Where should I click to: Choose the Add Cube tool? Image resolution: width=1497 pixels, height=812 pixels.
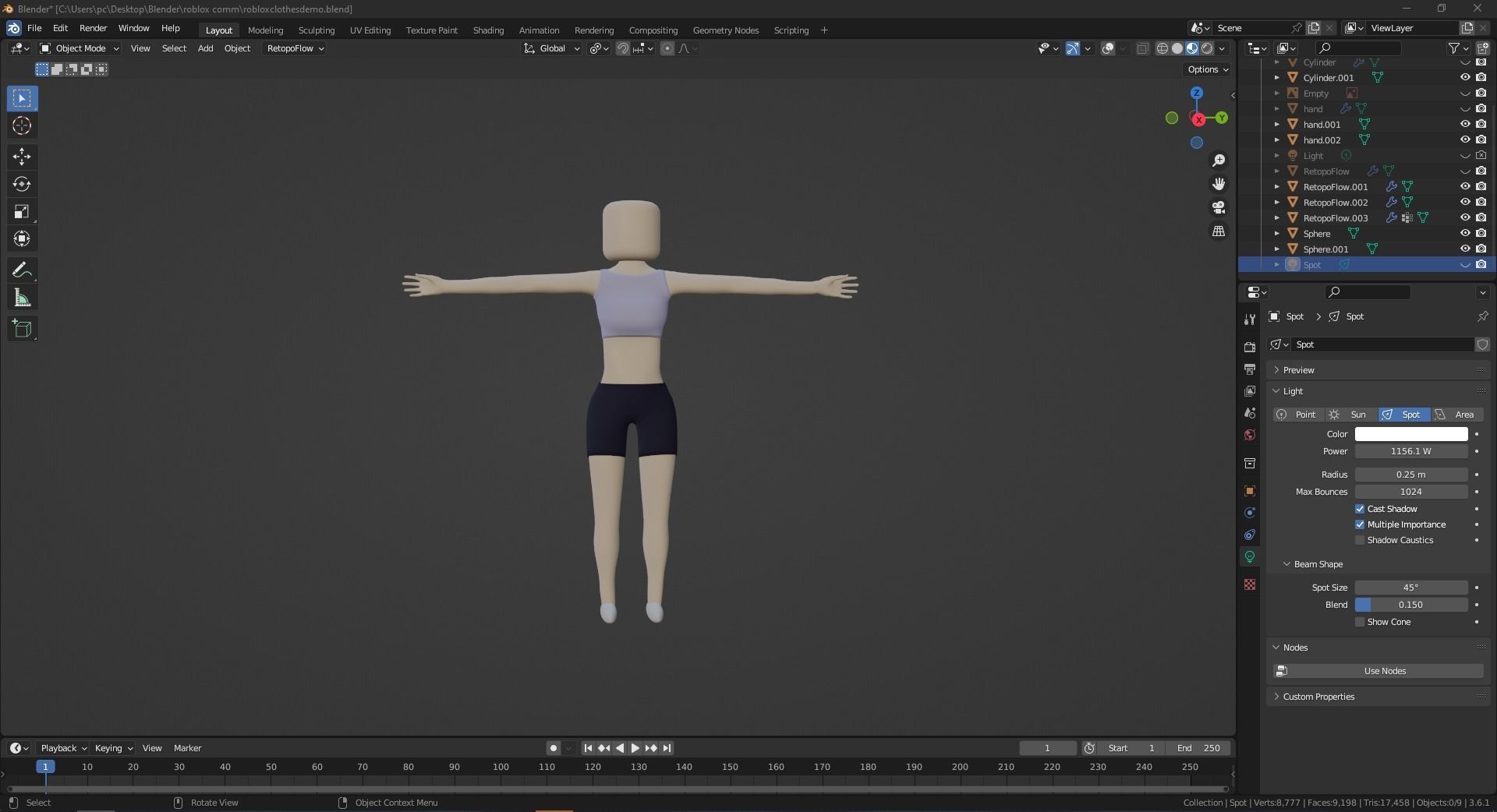coord(22,328)
